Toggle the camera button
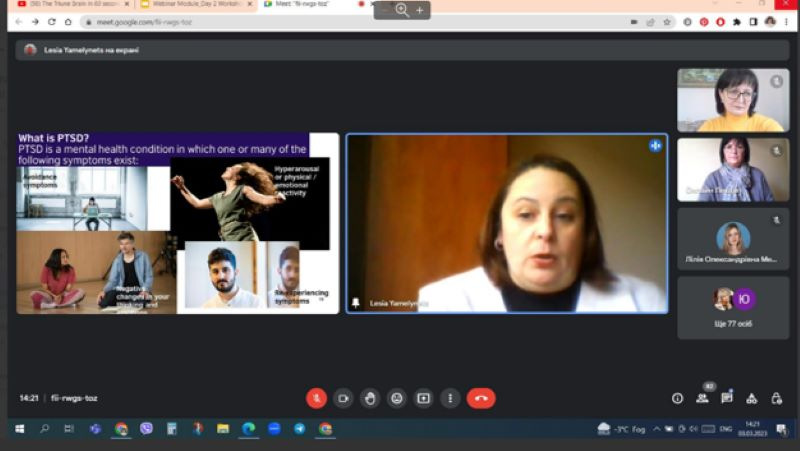Viewport: 800px width, 451px height. click(343, 398)
